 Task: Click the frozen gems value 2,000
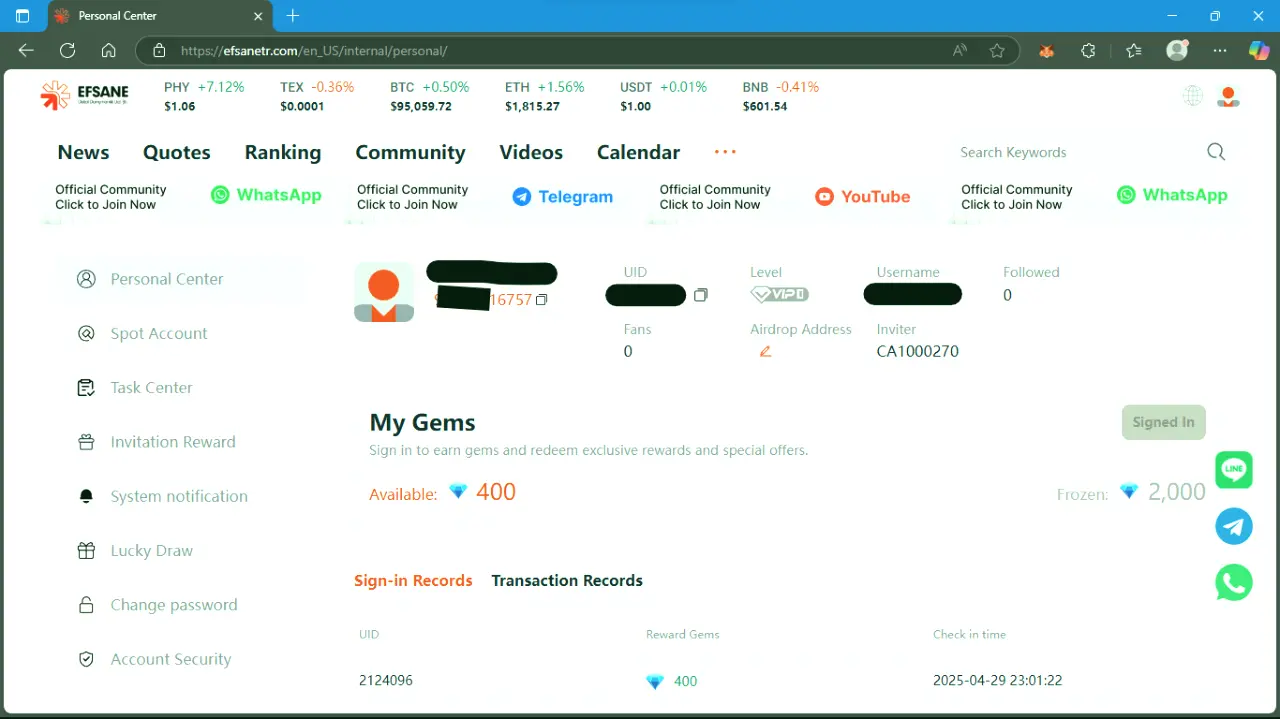coord(1177,492)
